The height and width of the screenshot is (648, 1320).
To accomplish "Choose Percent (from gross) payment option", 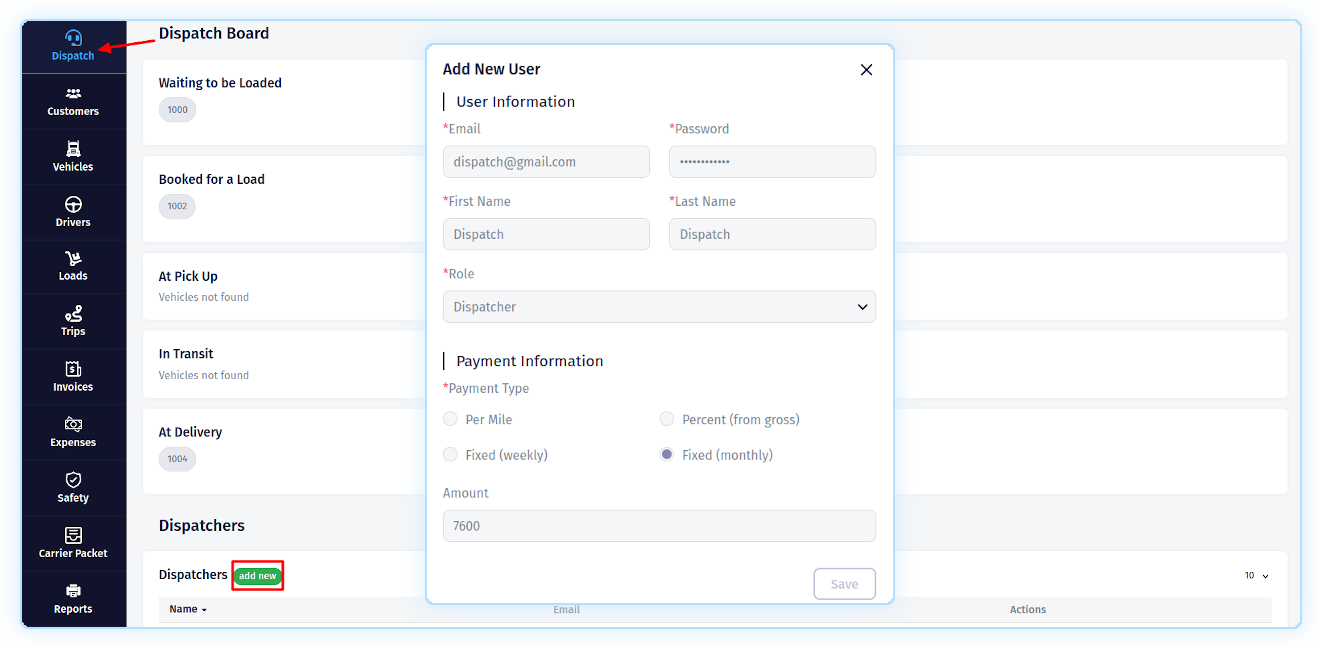I will 667,419.
